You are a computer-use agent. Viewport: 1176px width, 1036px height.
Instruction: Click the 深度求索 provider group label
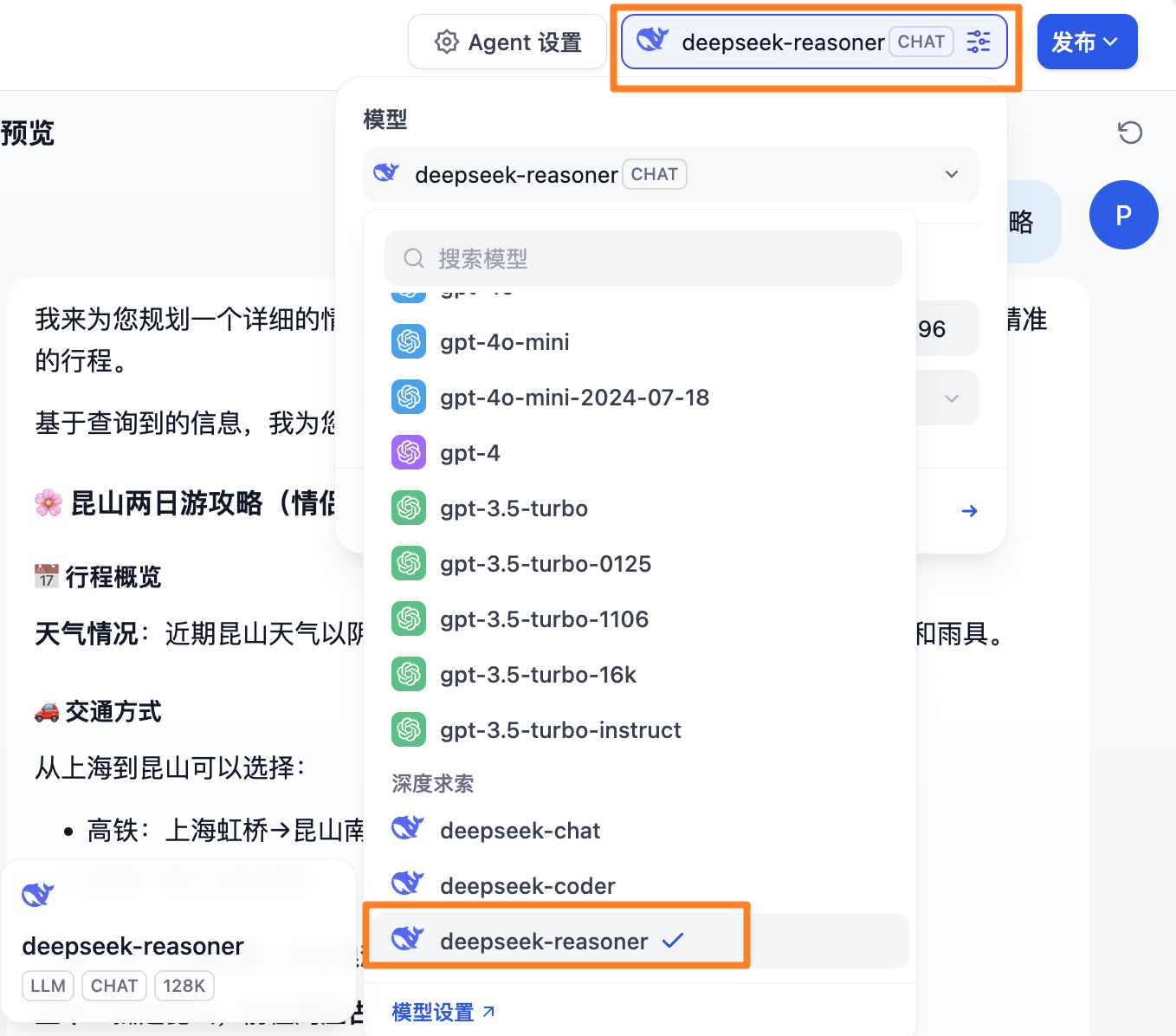(432, 784)
